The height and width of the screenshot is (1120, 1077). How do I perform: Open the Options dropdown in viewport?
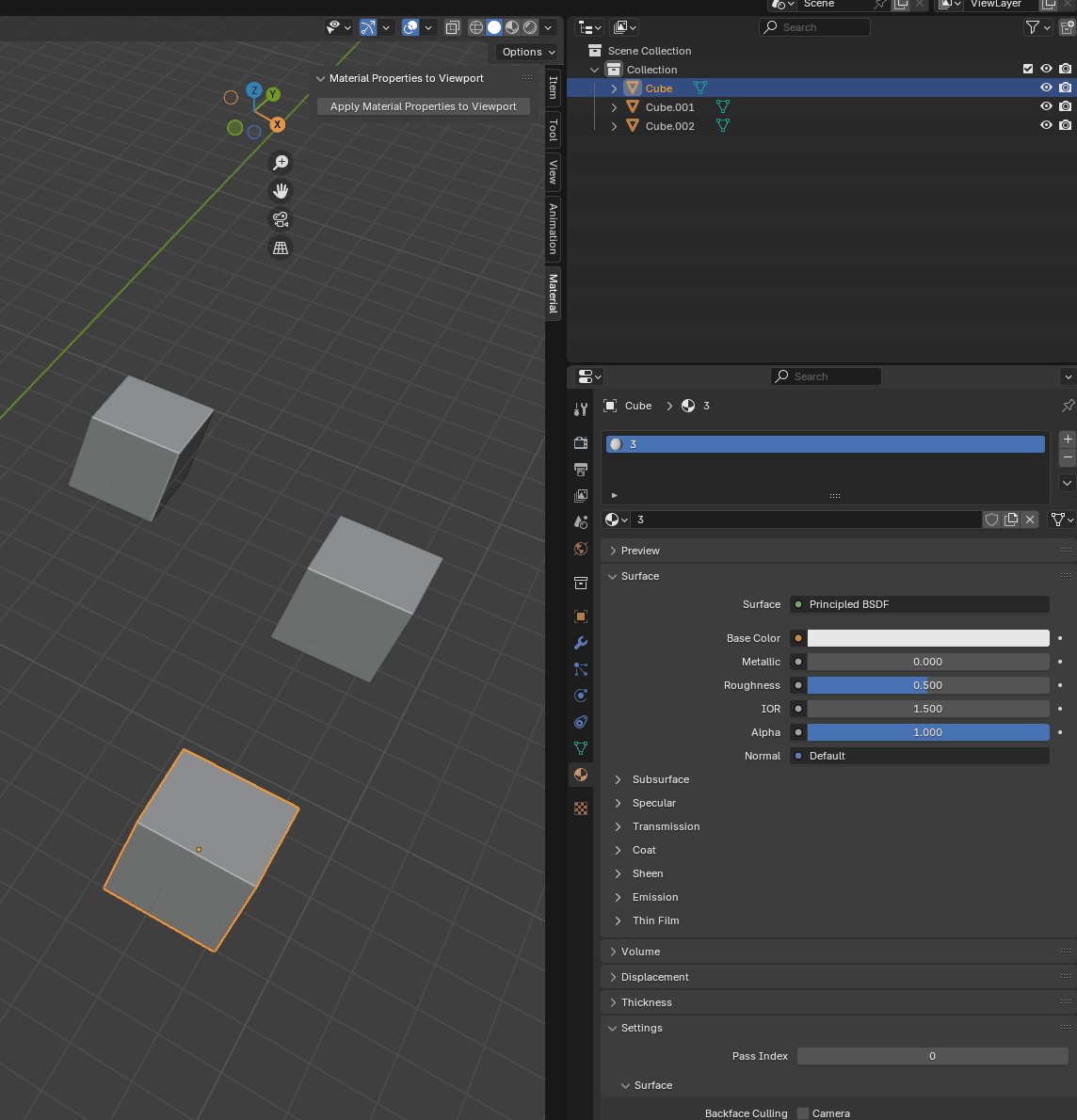pyautogui.click(x=526, y=52)
